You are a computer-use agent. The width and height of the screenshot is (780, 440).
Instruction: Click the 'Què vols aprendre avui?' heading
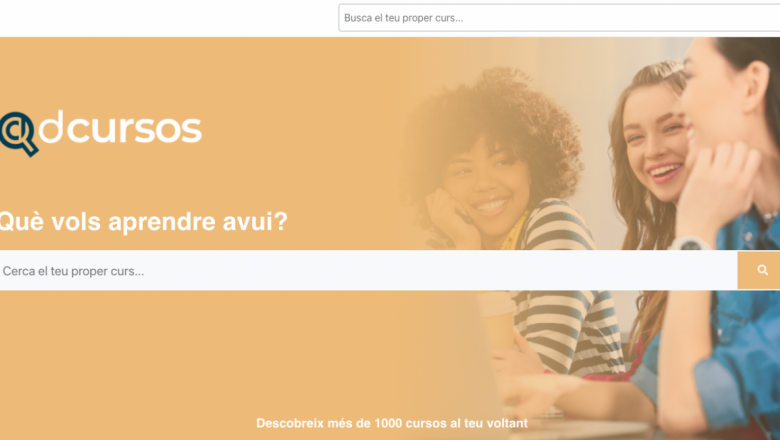coord(143,221)
